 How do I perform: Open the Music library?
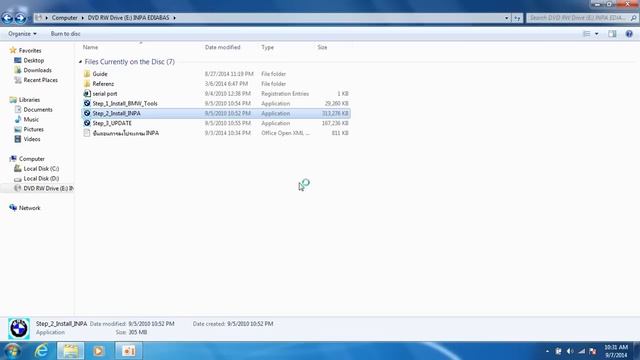tap(31, 120)
